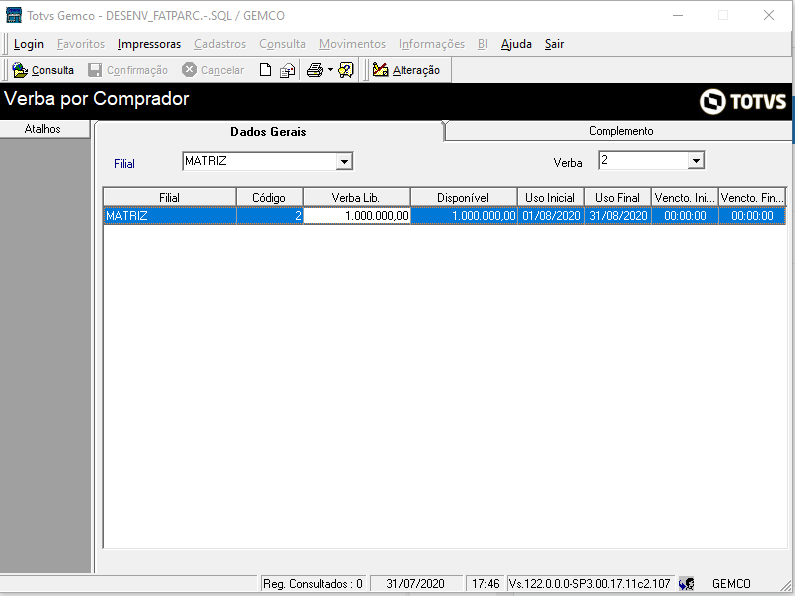Click the Verba combo box value 2
The width and height of the screenshot is (795, 596).
pyautogui.click(x=643, y=161)
